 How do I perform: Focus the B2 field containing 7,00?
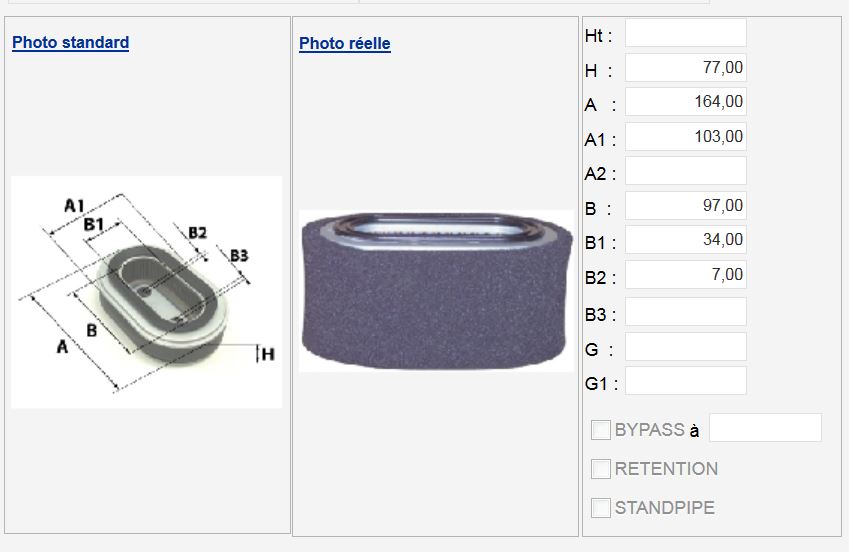tap(686, 275)
